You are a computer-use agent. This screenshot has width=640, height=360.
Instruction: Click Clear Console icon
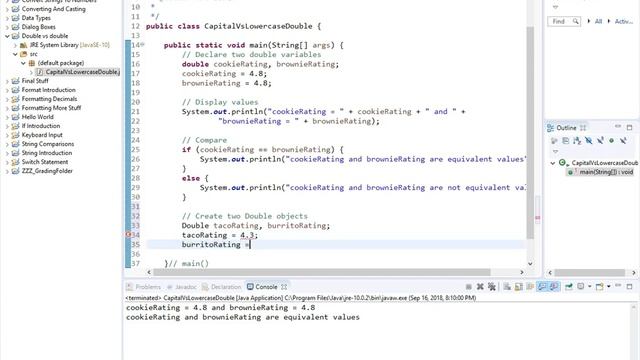click(x=507, y=287)
